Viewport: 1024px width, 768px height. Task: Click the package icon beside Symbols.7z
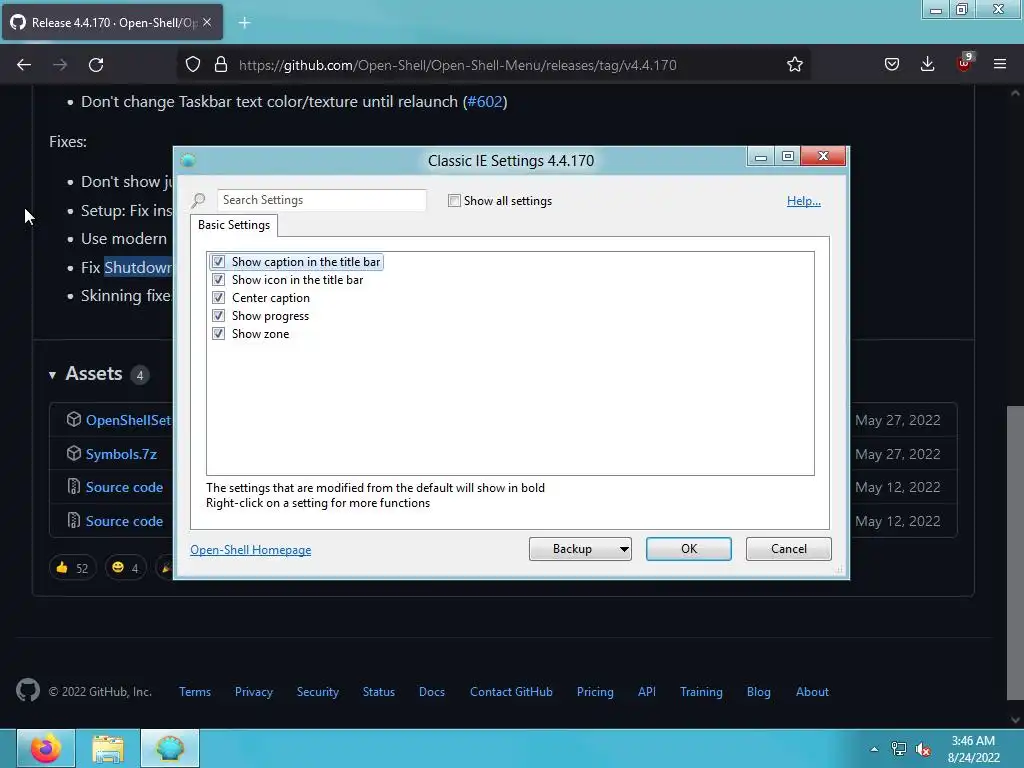[74, 453]
